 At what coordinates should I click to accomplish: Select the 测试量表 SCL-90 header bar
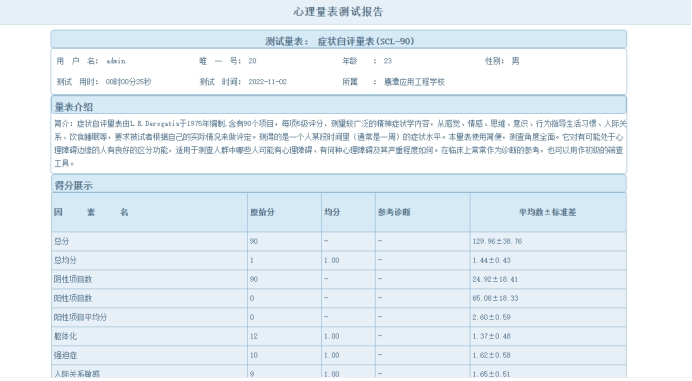pos(338,40)
